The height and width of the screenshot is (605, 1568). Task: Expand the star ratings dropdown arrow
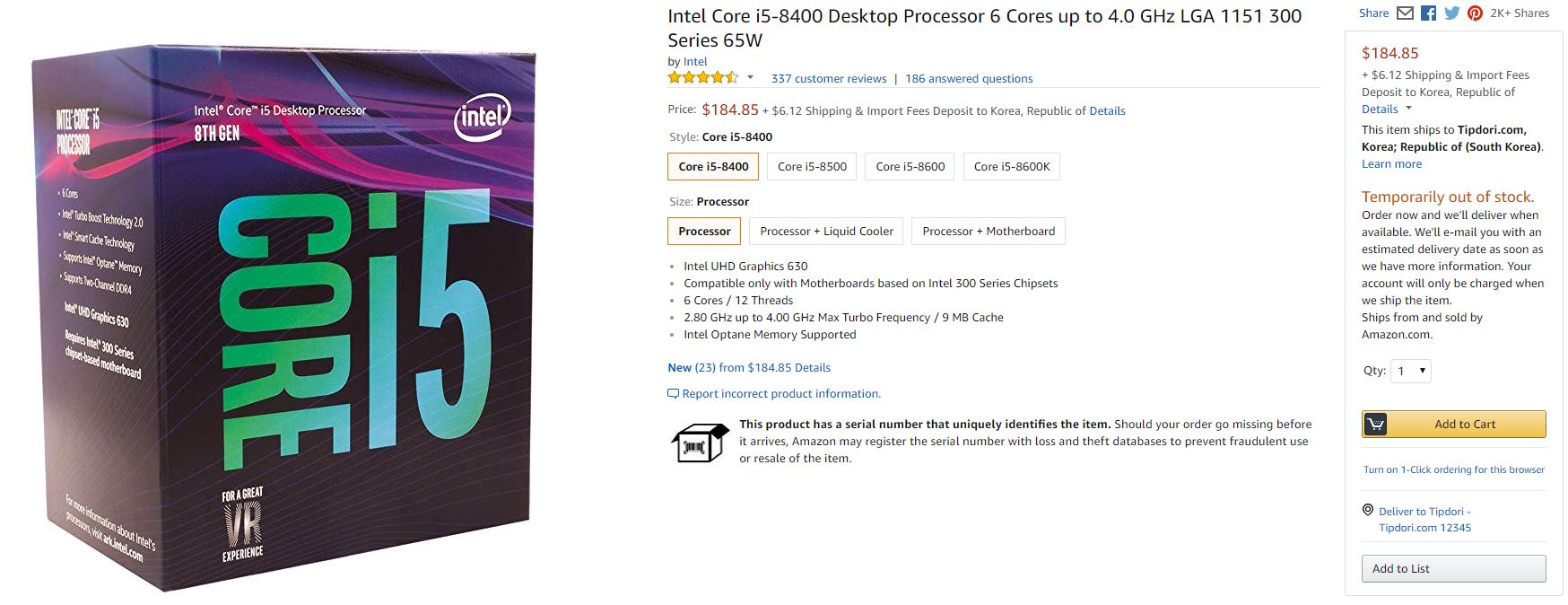(751, 78)
